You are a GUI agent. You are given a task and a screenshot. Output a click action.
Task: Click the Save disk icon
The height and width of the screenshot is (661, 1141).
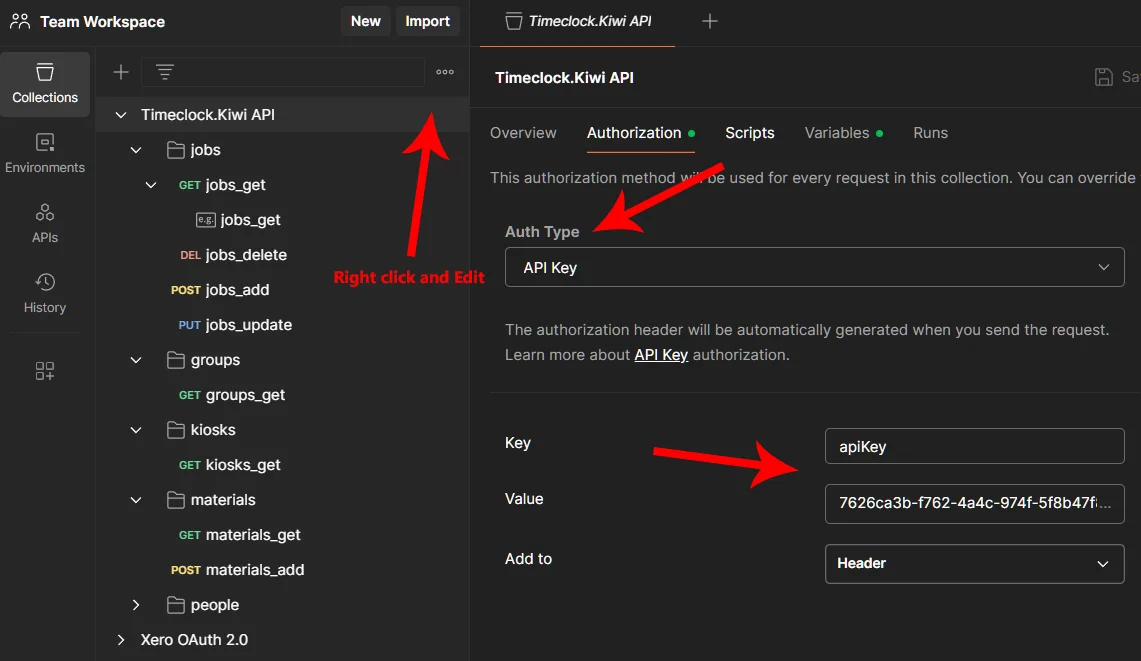[x=1104, y=77]
